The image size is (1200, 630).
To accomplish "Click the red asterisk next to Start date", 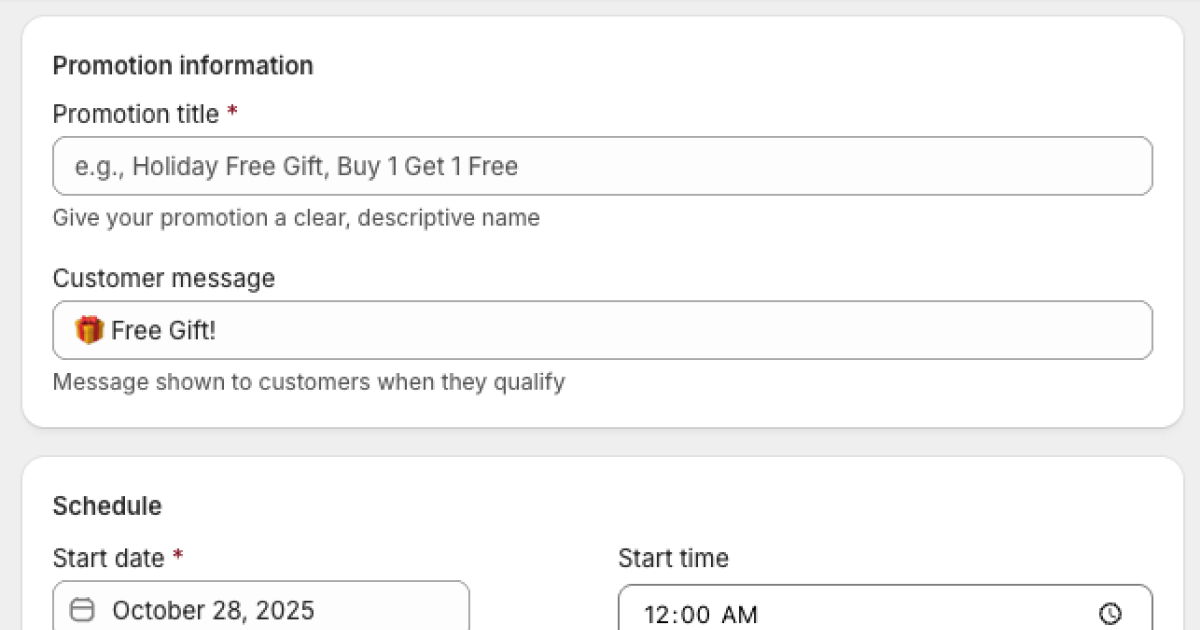I will (x=178, y=558).
